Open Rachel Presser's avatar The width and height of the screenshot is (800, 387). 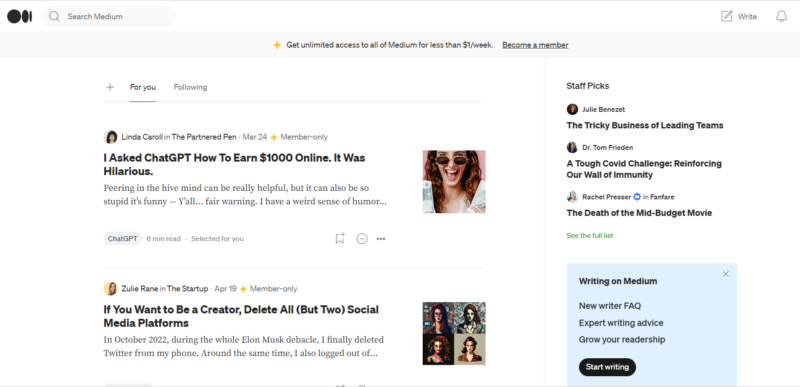pyautogui.click(x=572, y=197)
